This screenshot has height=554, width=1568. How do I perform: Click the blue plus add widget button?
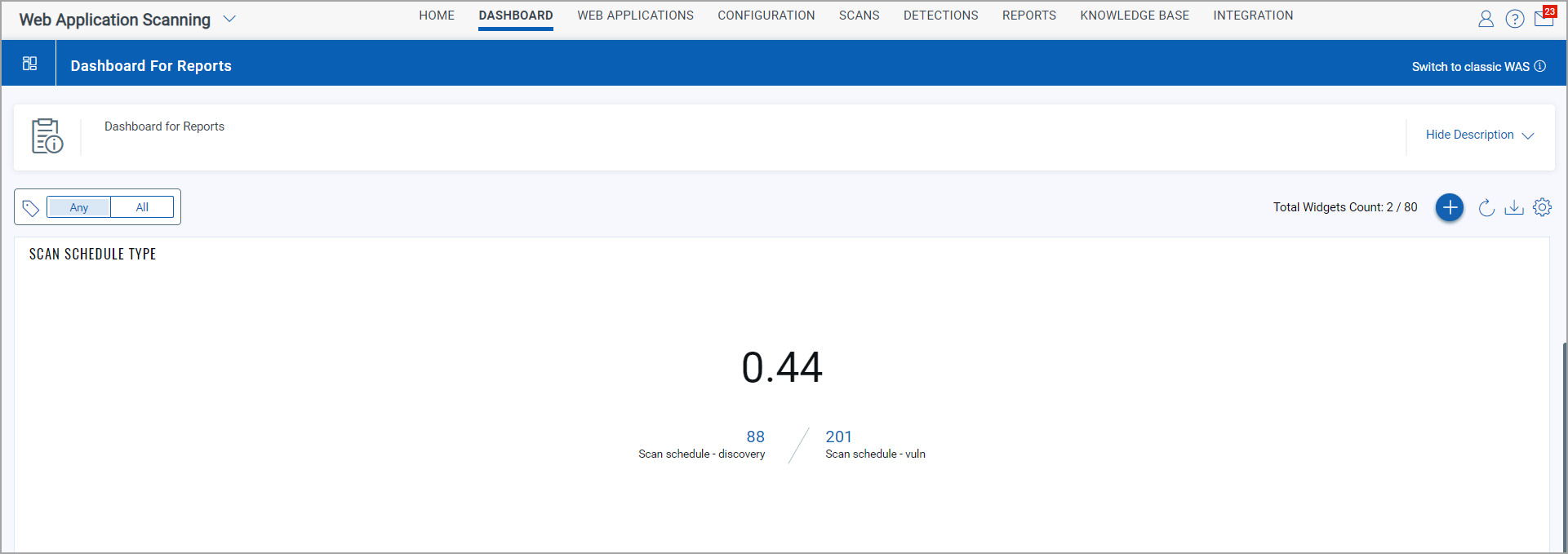(1449, 207)
